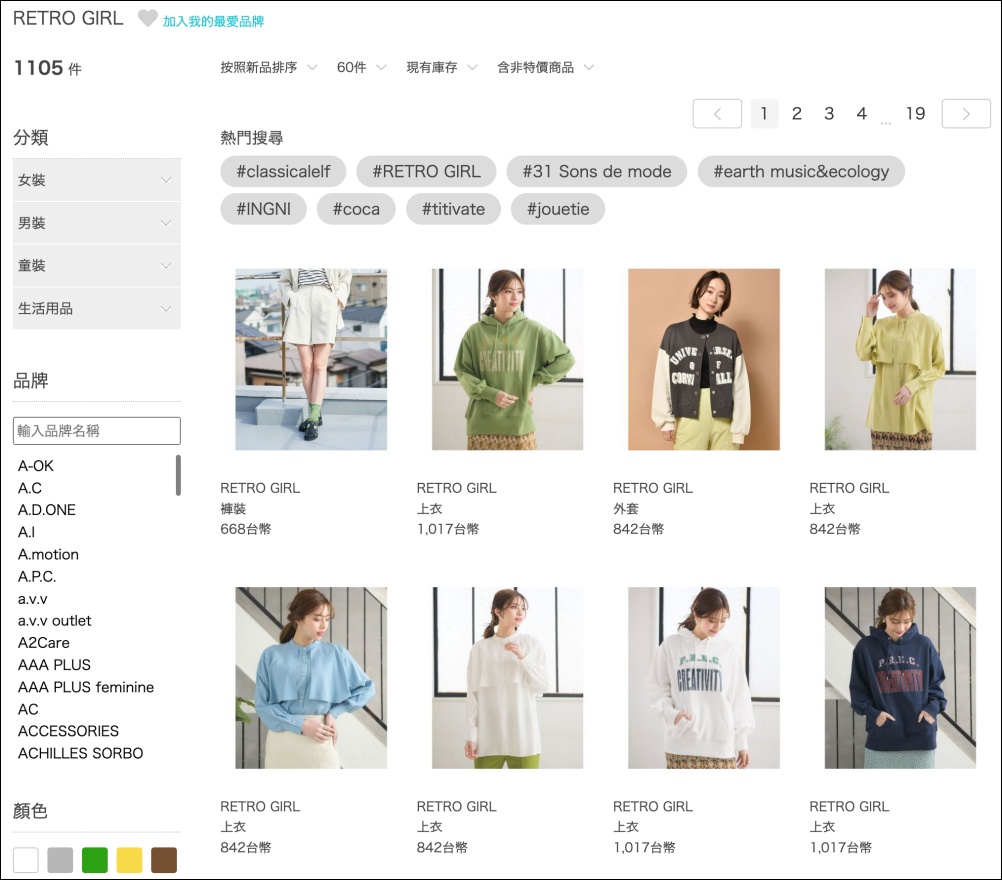Select brand A.D.ONE
Image resolution: width=1002 pixels, height=880 pixels.
tap(47, 510)
